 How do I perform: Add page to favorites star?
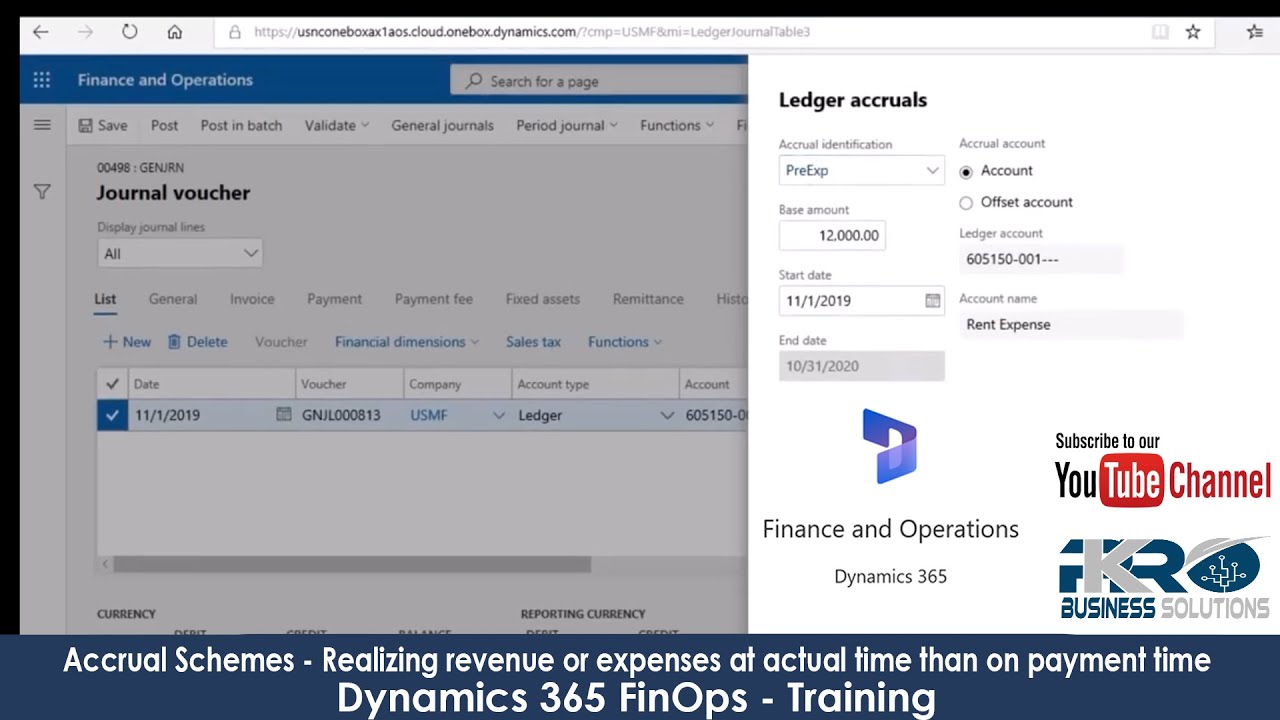1193,32
